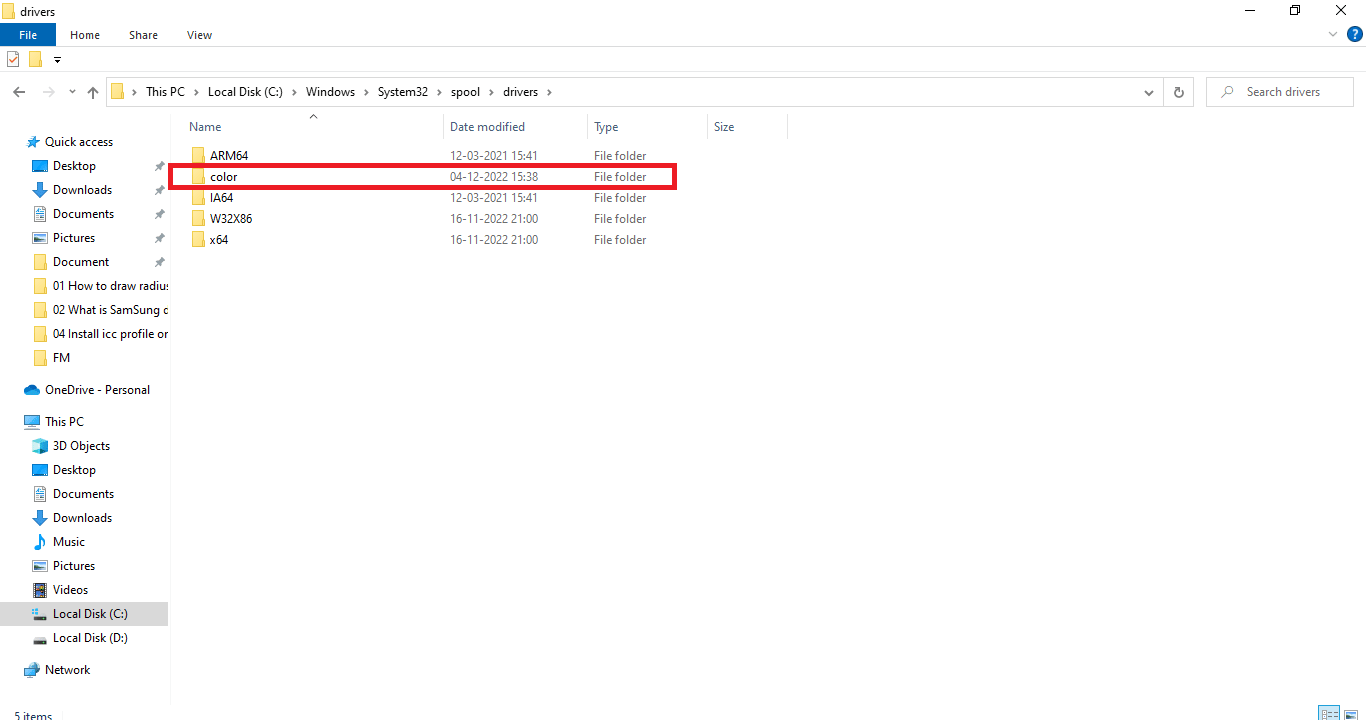
Task: Click Windows breadcrumb in address bar
Action: pos(330,92)
